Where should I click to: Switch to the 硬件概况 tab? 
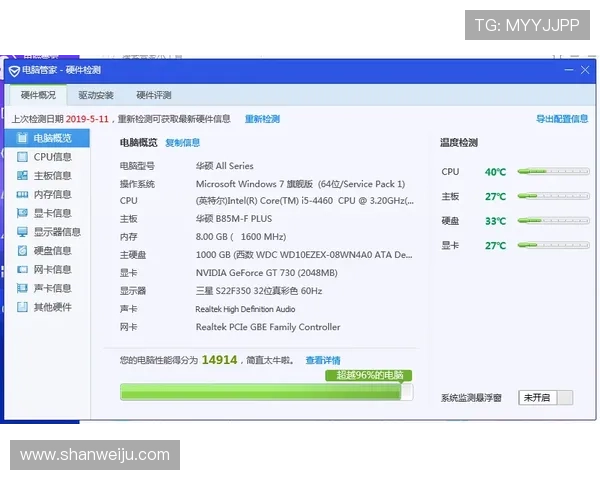38,95
